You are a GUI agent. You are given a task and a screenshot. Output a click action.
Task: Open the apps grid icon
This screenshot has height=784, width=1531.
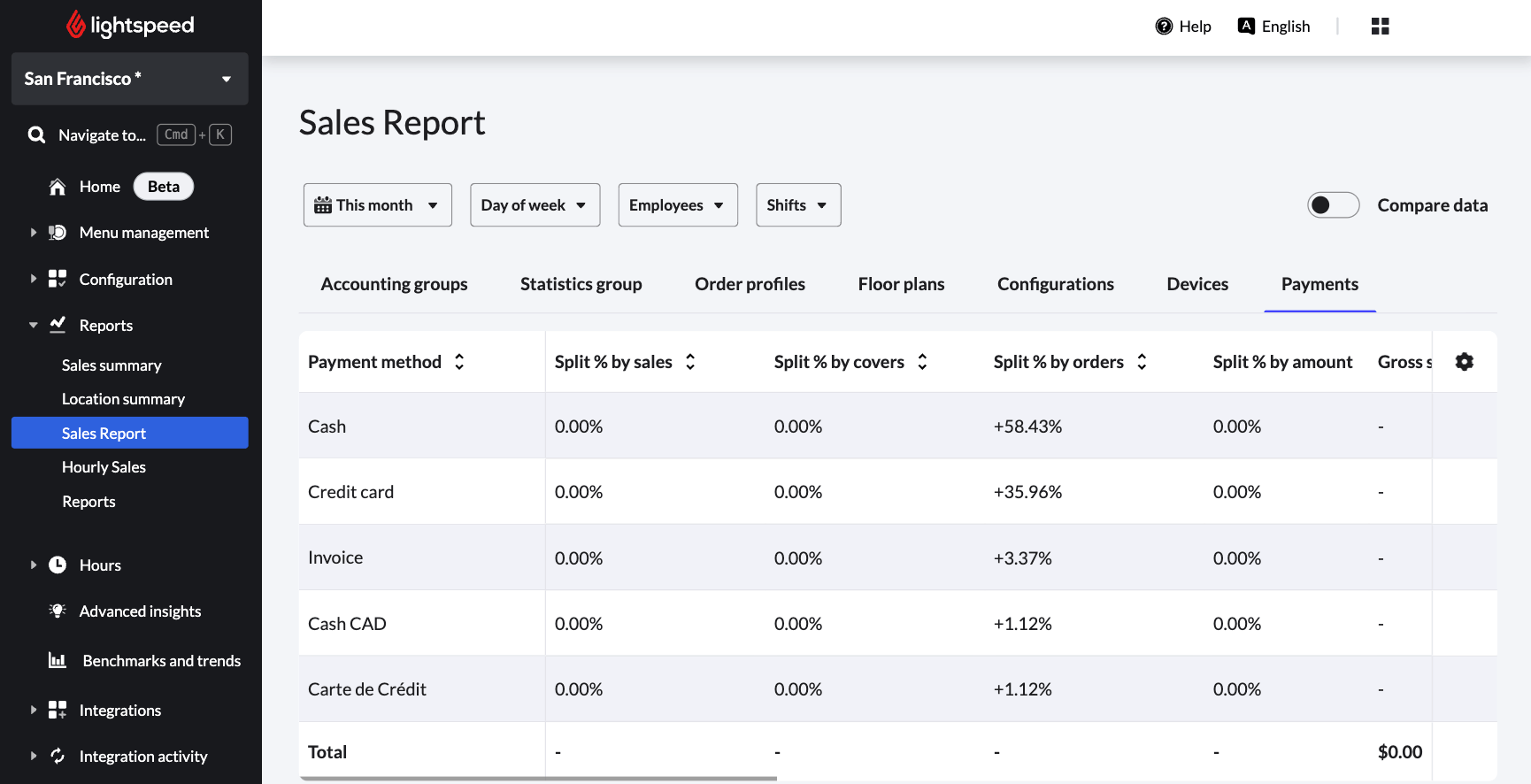point(1380,27)
